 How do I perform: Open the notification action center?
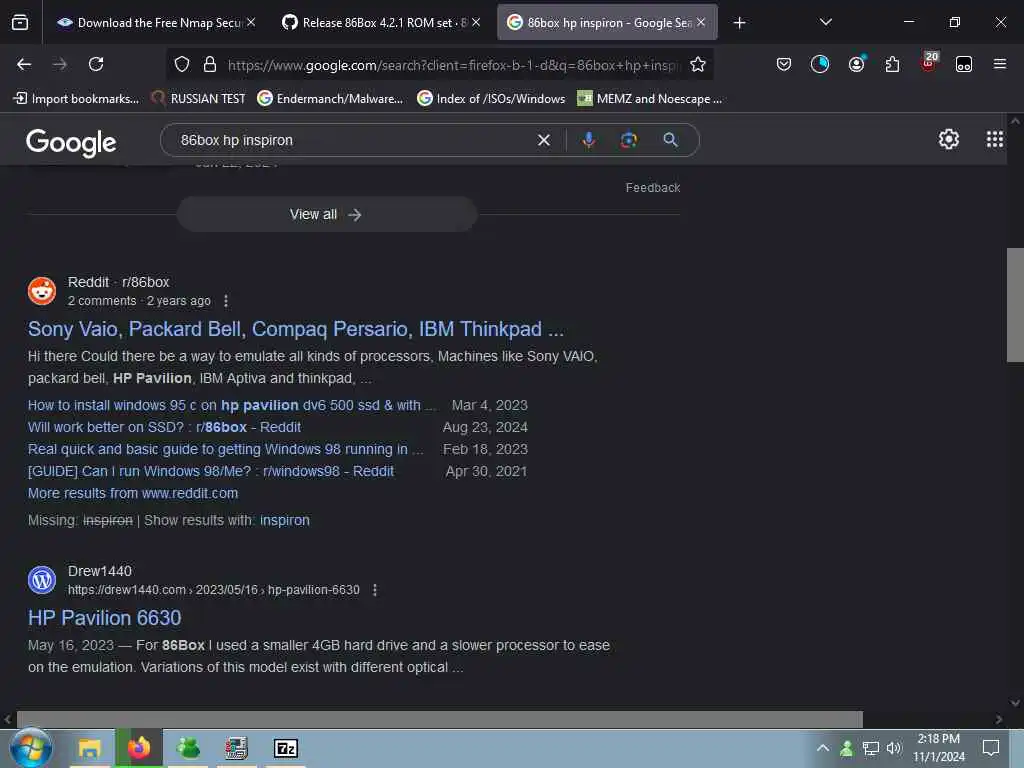click(991, 748)
